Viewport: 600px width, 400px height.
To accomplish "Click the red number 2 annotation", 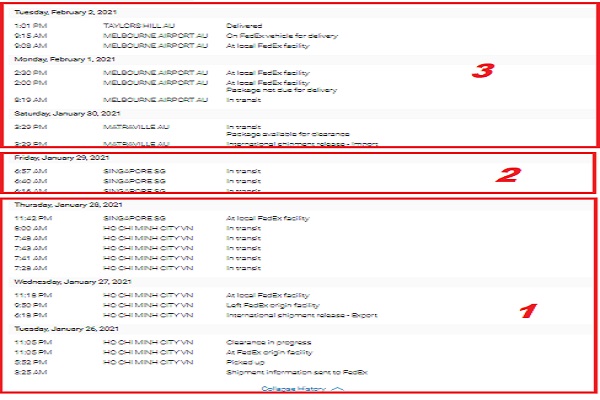I will (x=507, y=174).
